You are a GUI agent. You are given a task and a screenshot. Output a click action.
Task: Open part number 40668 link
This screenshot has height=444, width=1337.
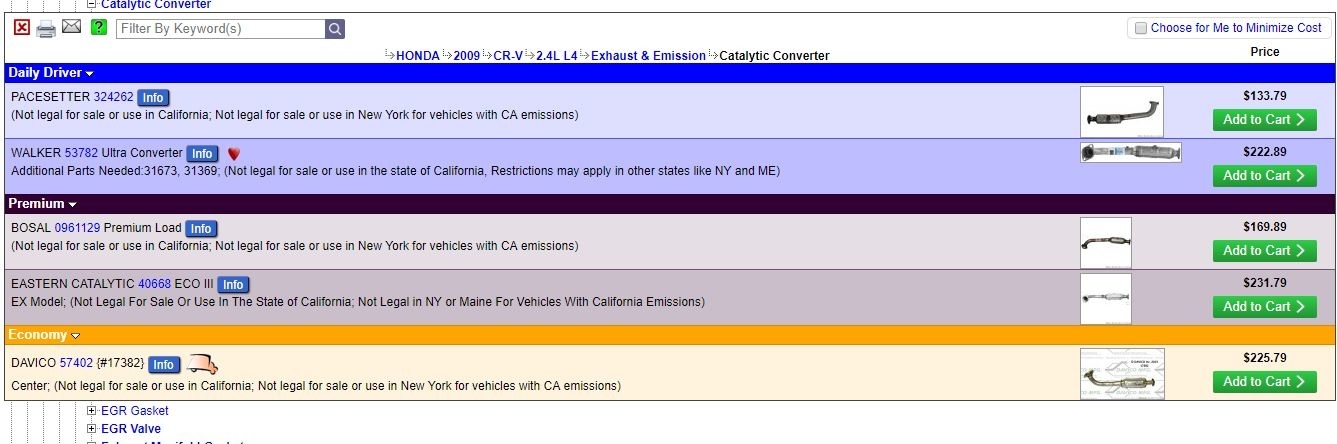(x=154, y=284)
